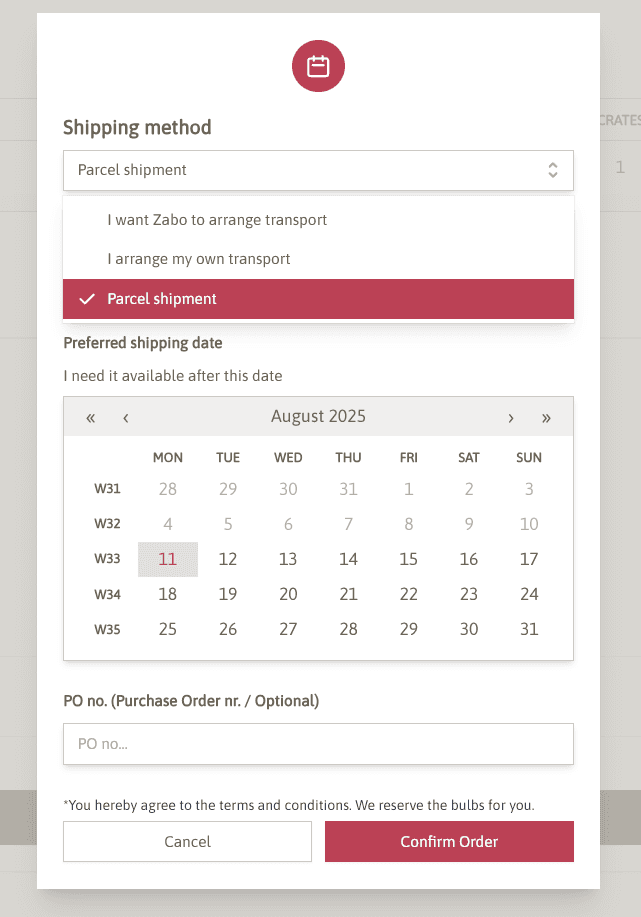
Task: Advance calendar to next month
Action: pos(511,417)
